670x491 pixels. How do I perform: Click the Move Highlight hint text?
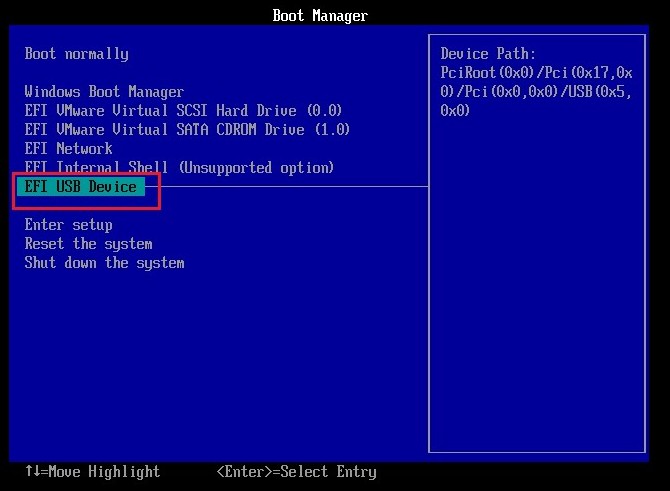(x=100, y=472)
